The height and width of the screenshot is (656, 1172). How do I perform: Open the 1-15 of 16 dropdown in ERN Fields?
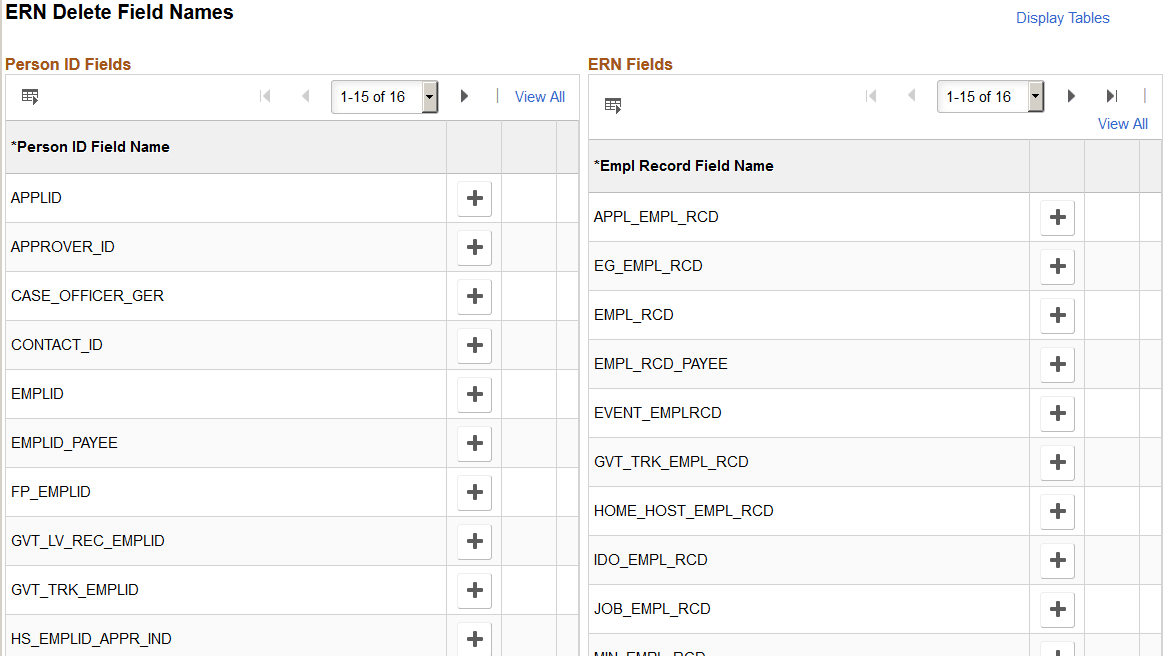1035,96
